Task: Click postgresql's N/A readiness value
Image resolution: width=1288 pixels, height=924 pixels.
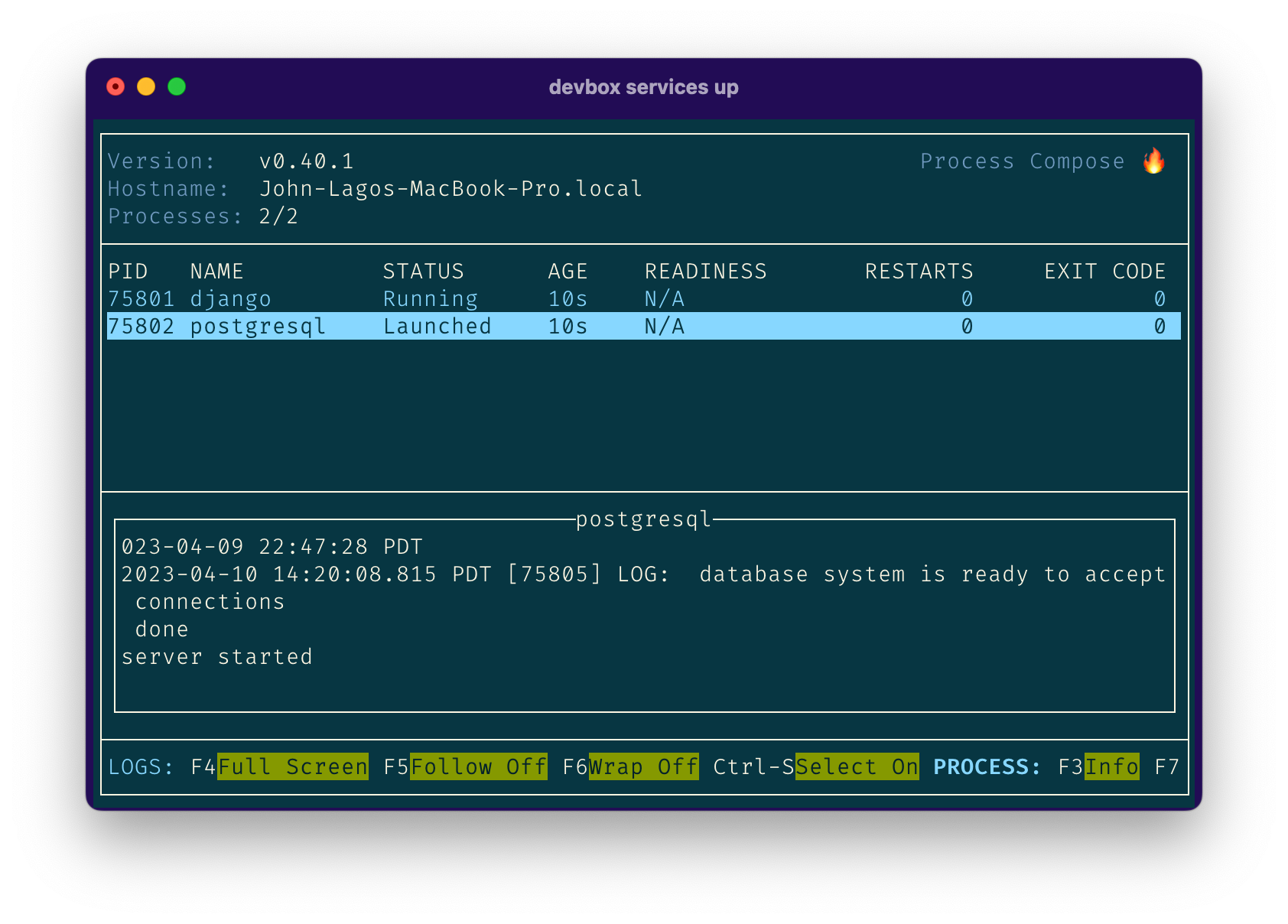Action: click(x=664, y=327)
